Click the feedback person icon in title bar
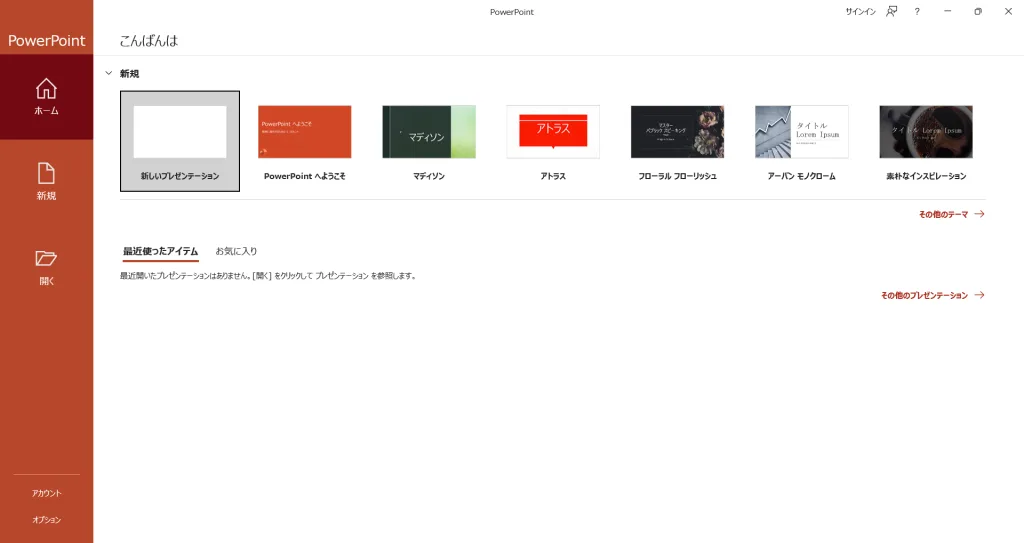 tap(892, 11)
